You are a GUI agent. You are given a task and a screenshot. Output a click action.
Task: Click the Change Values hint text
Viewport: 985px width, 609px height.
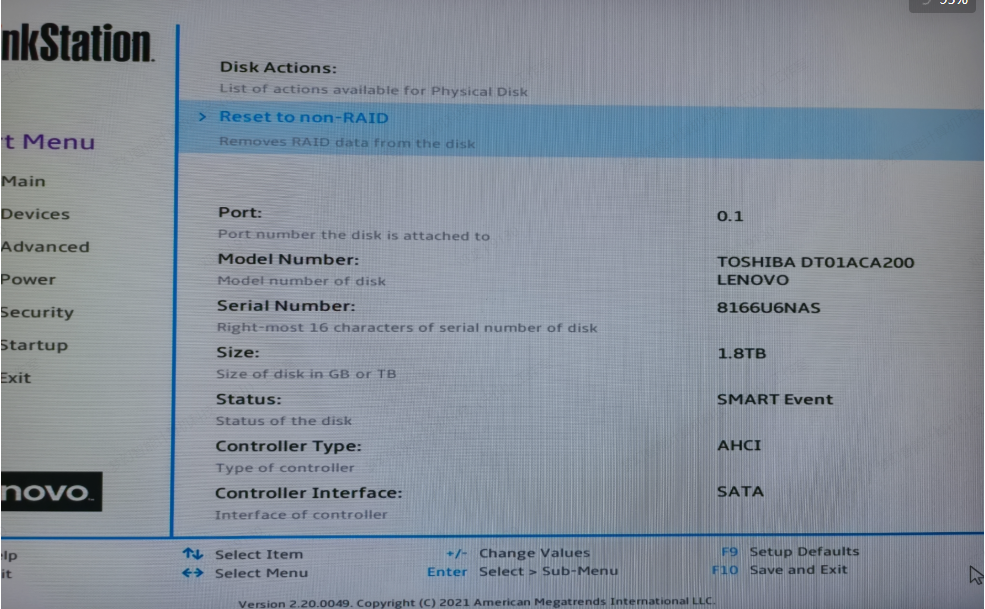(535, 553)
